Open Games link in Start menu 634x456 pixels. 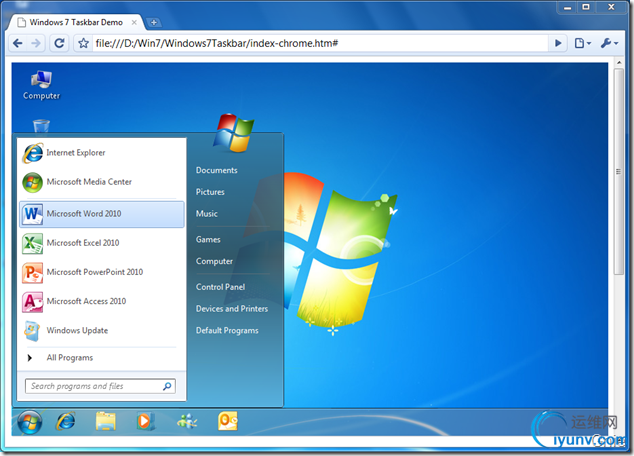(208, 240)
